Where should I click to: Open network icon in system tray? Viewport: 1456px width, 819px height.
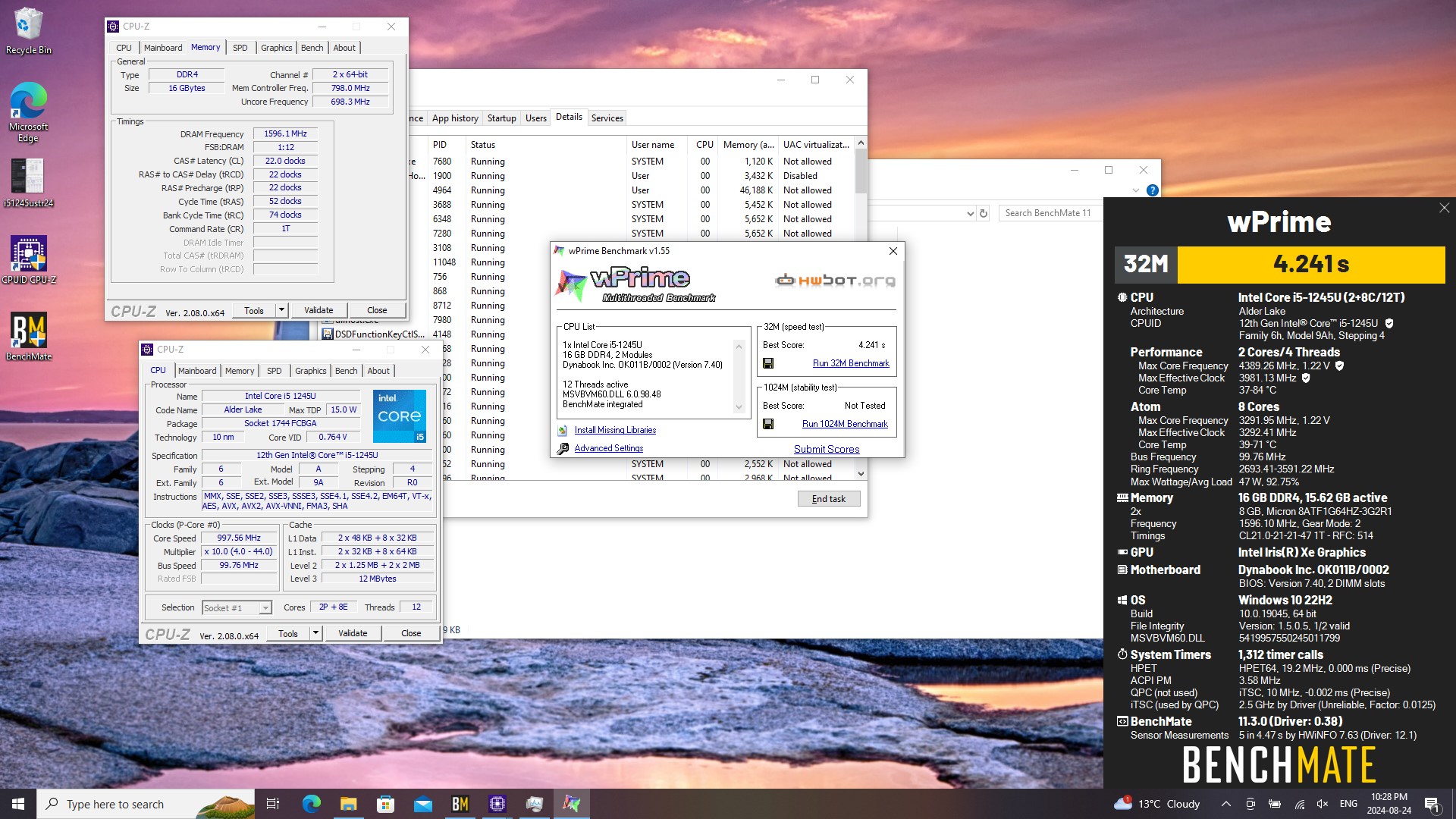tap(1299, 804)
